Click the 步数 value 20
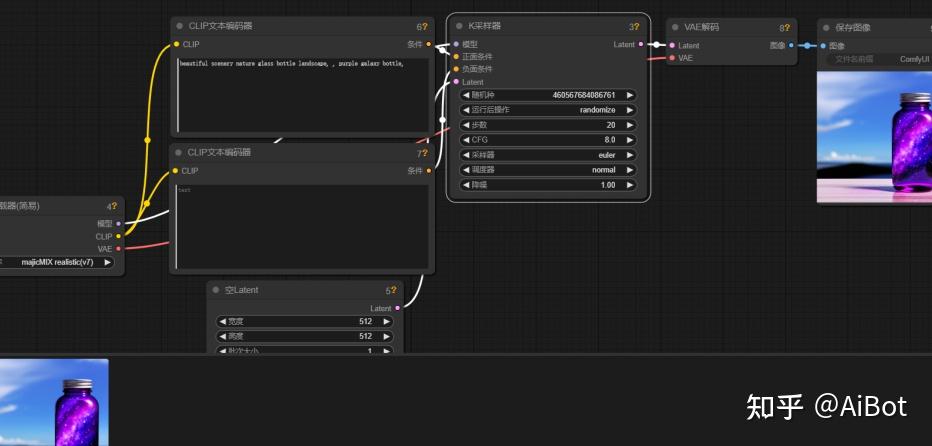The height and width of the screenshot is (446, 932). (611, 125)
